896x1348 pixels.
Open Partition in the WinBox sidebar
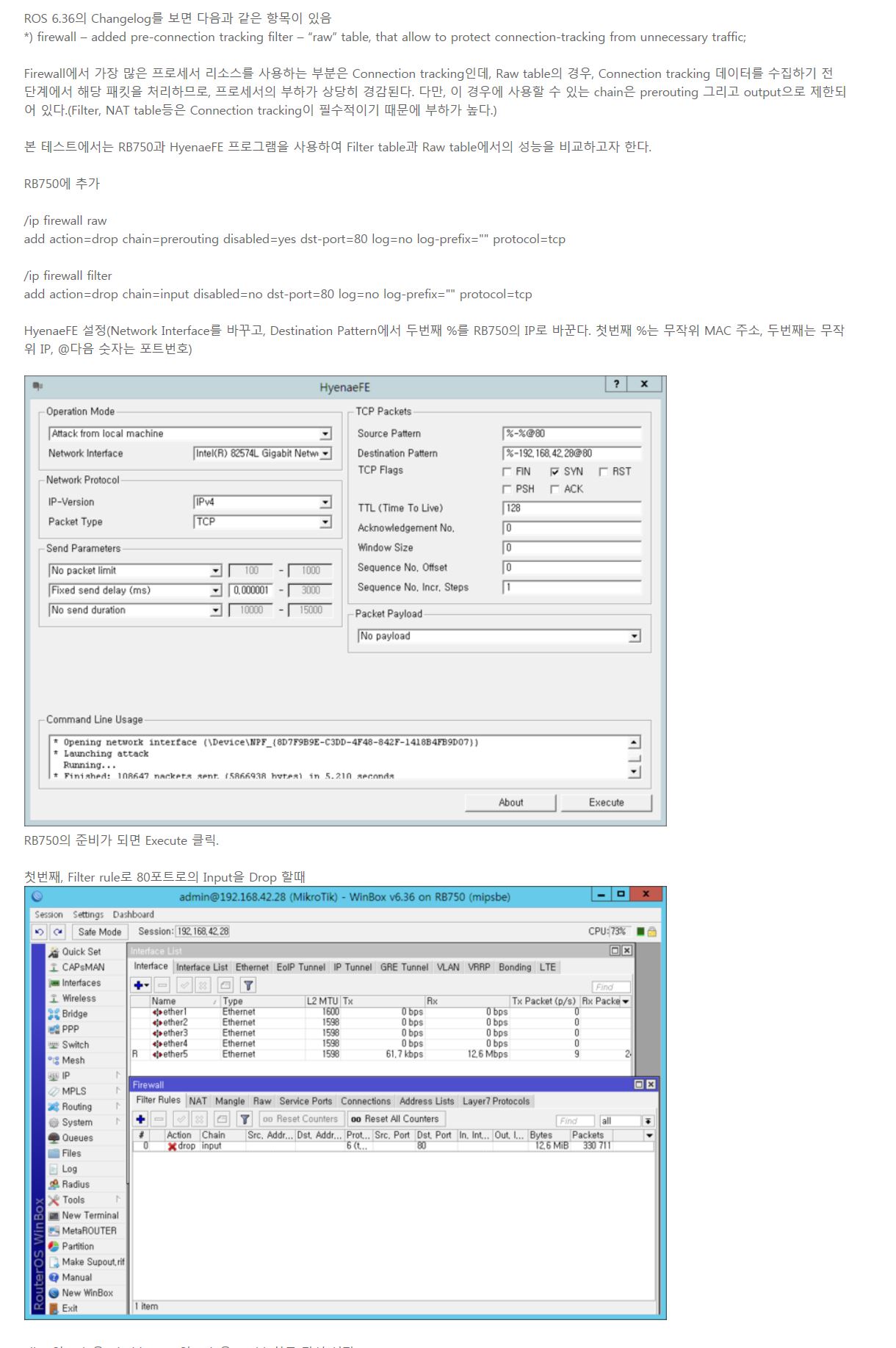[x=77, y=1246]
